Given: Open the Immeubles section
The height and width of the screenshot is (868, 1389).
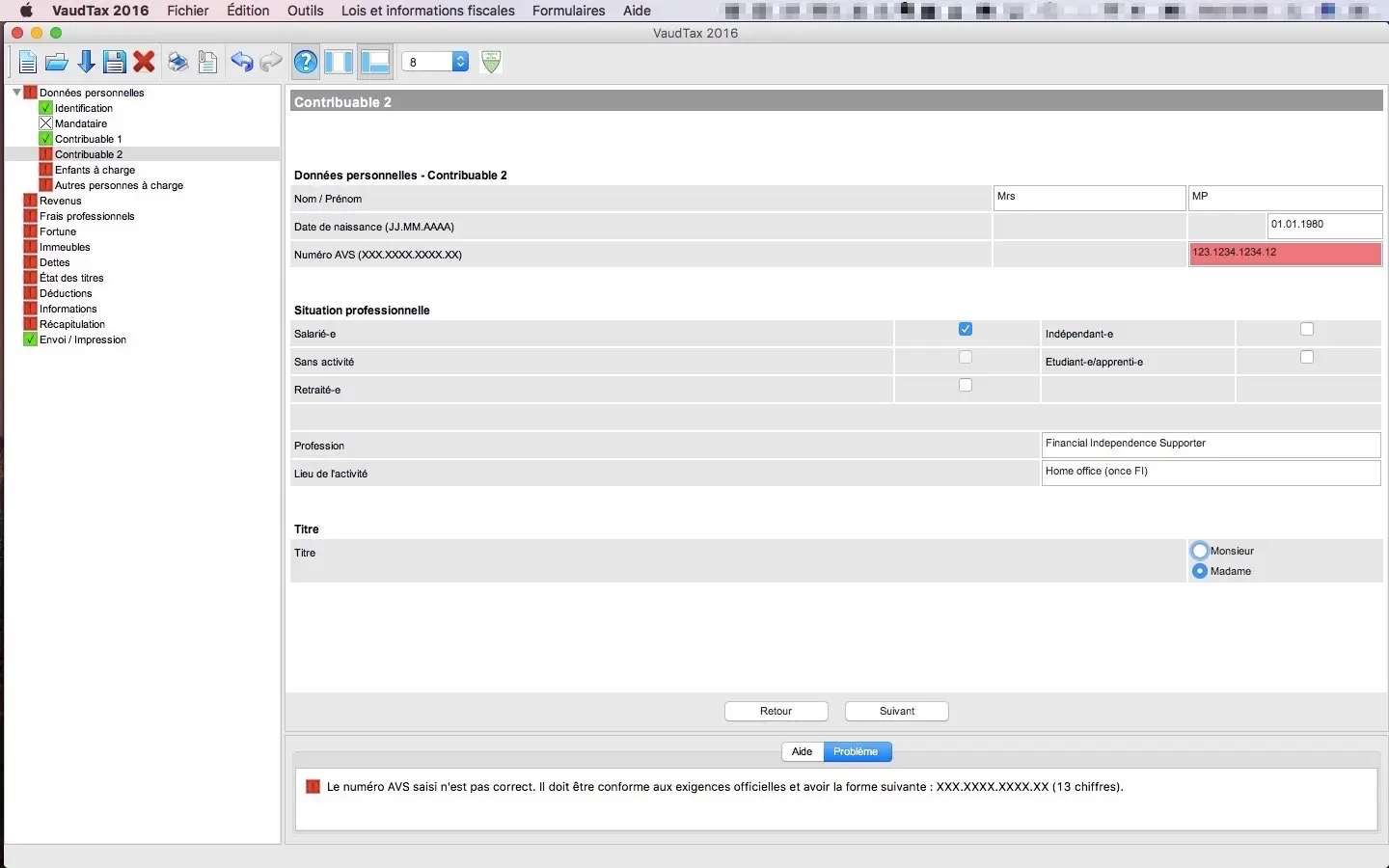Looking at the screenshot, I should (x=65, y=247).
